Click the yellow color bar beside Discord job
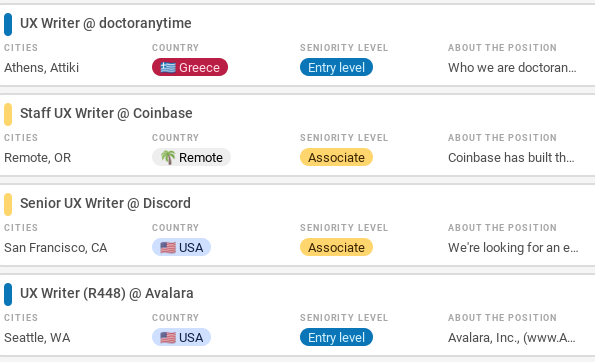This screenshot has height=362, width=595. 8,204
